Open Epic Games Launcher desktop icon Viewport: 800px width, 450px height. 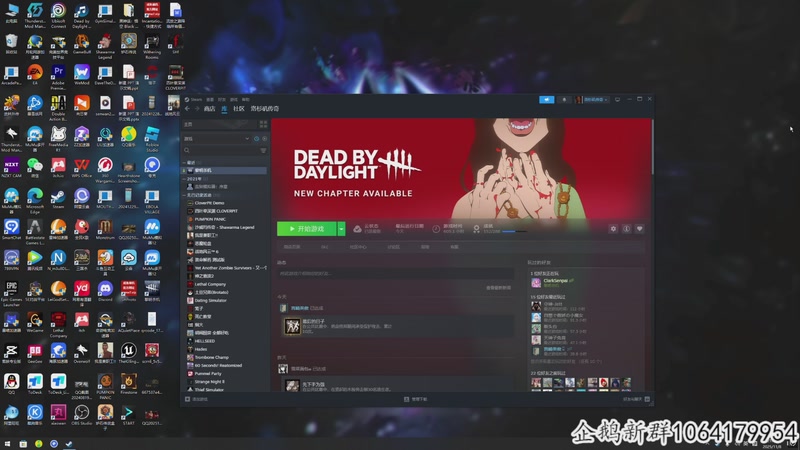coord(11,293)
